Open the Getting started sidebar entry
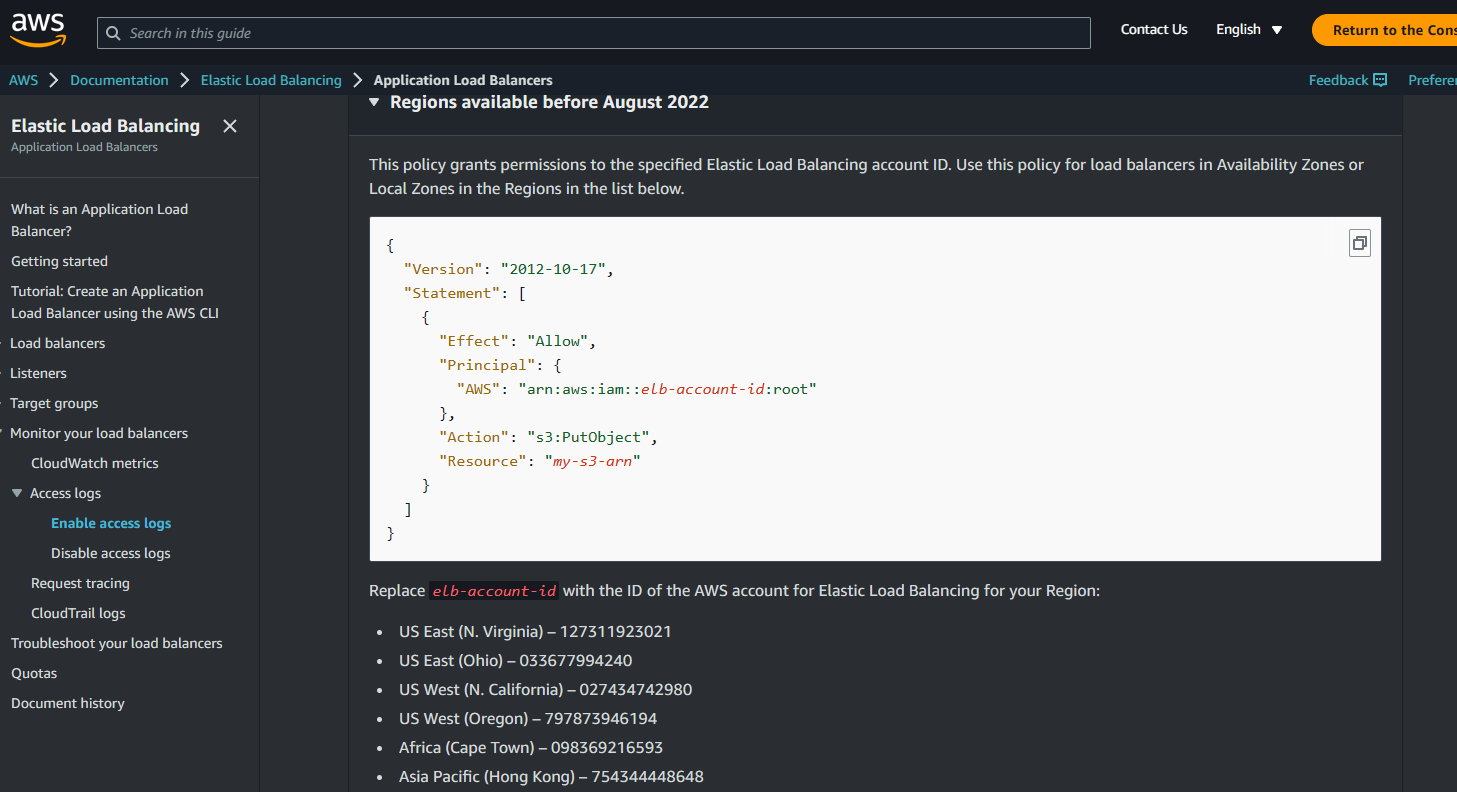Image resolution: width=1457 pixels, height=792 pixels. pos(59,260)
